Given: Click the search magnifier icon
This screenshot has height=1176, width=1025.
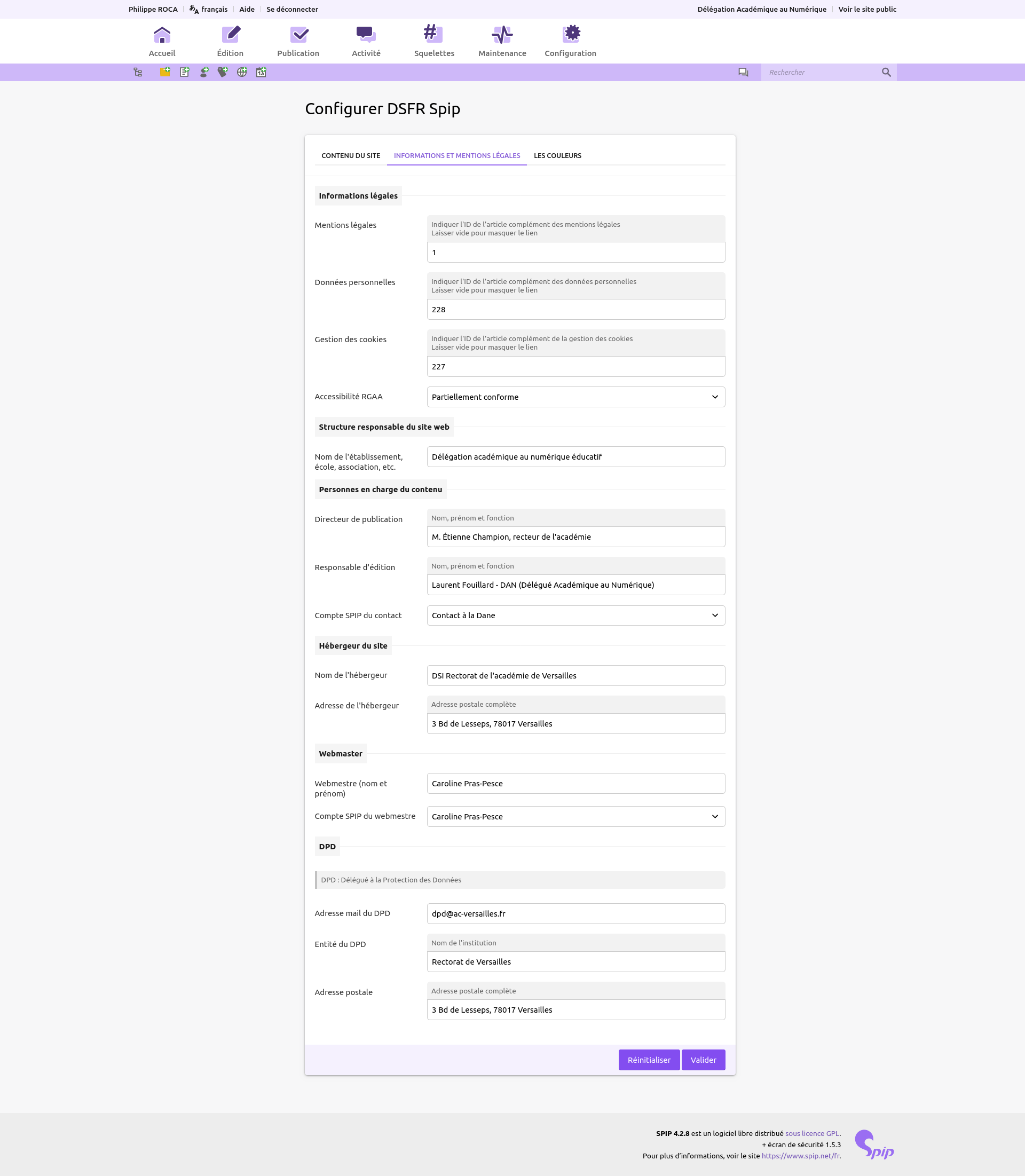Looking at the screenshot, I should pos(886,72).
